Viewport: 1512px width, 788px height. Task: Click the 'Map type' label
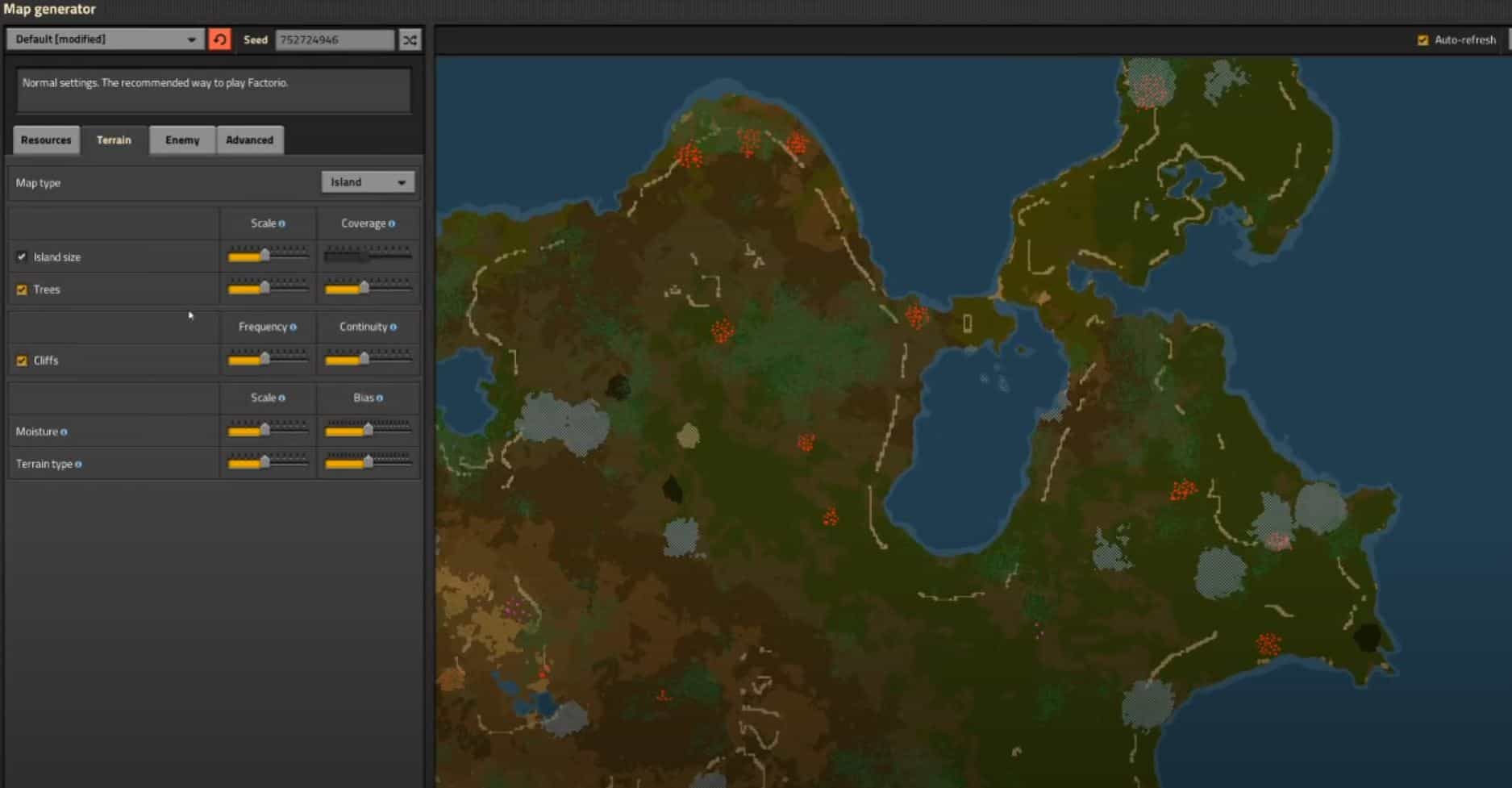coord(38,183)
